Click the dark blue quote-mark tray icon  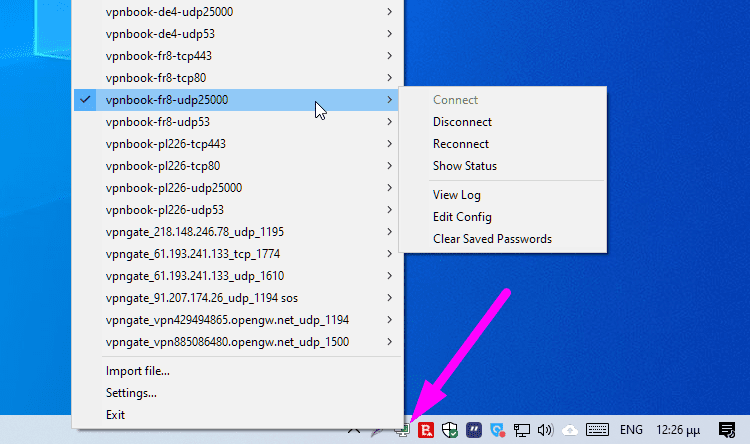pyautogui.click(x=474, y=430)
